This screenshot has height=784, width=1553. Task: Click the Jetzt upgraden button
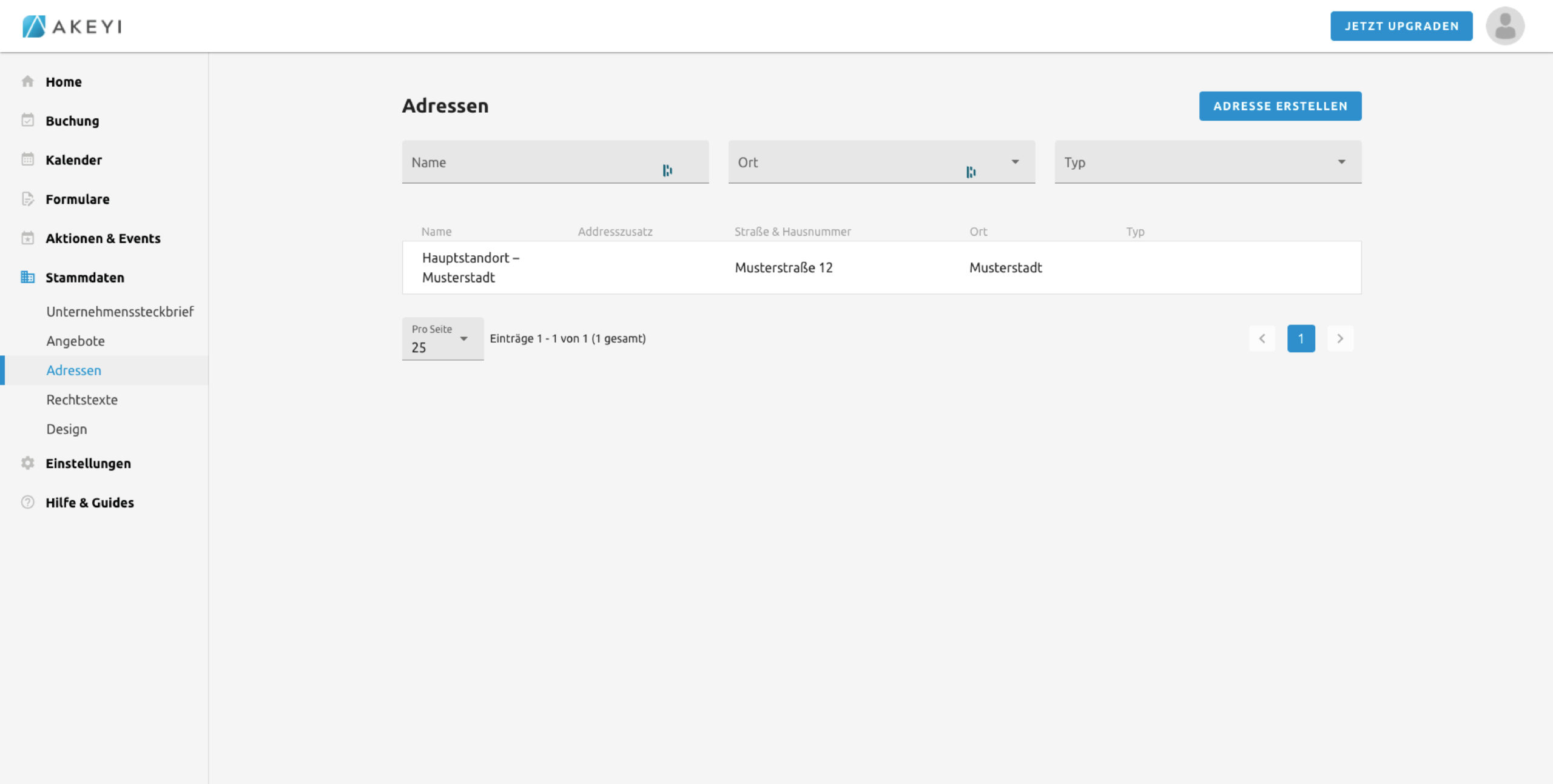(1401, 26)
